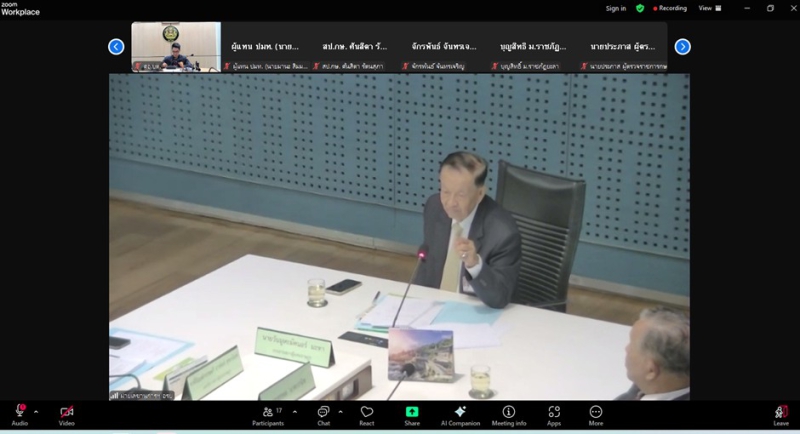Viewport: 800px width, 434px height.
Task: Unmute the microphone with Audio button
Action: (19, 413)
